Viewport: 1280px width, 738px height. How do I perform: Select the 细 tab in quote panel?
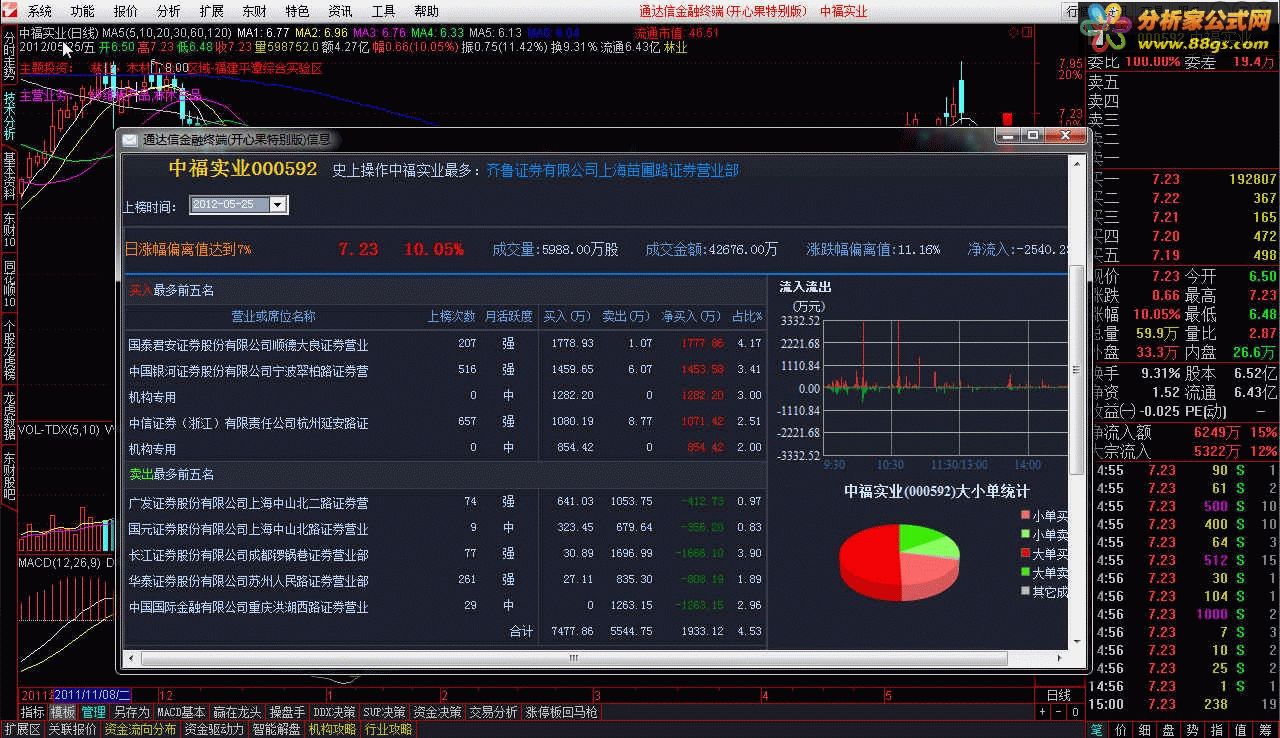(x=1145, y=729)
